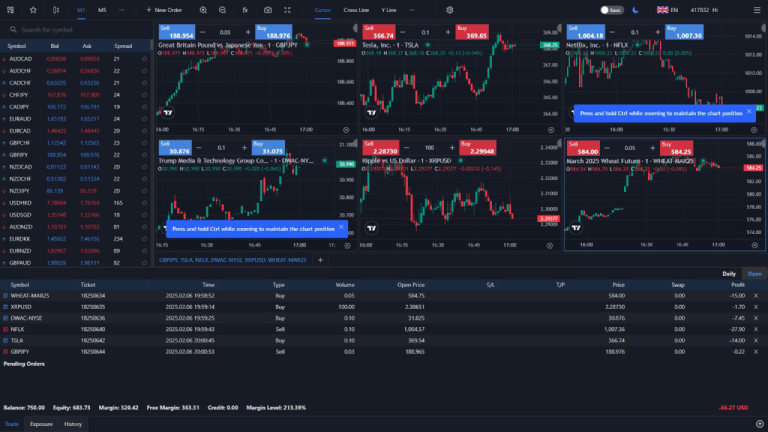
Task: Click the add panel icon at bottom right
Action: click(x=760, y=424)
